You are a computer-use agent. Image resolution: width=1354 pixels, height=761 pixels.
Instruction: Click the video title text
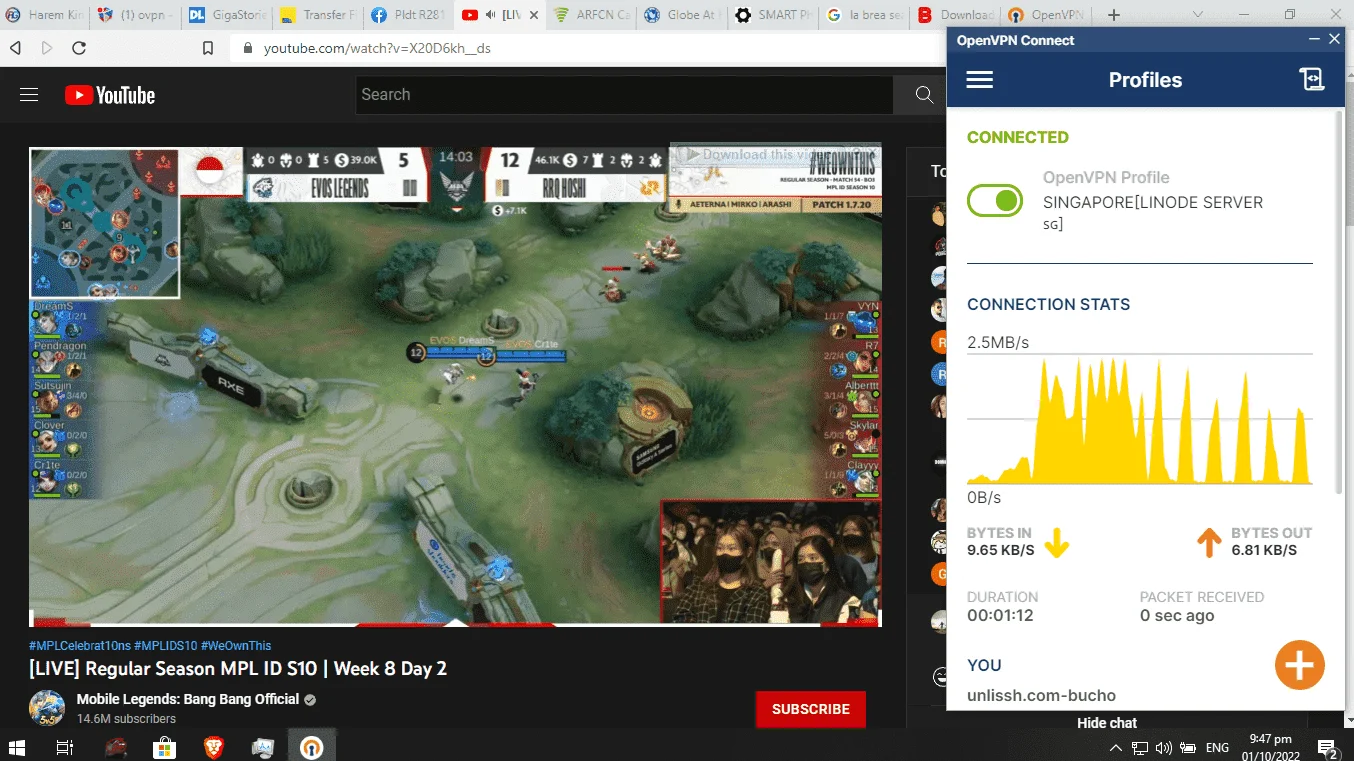[x=238, y=668]
